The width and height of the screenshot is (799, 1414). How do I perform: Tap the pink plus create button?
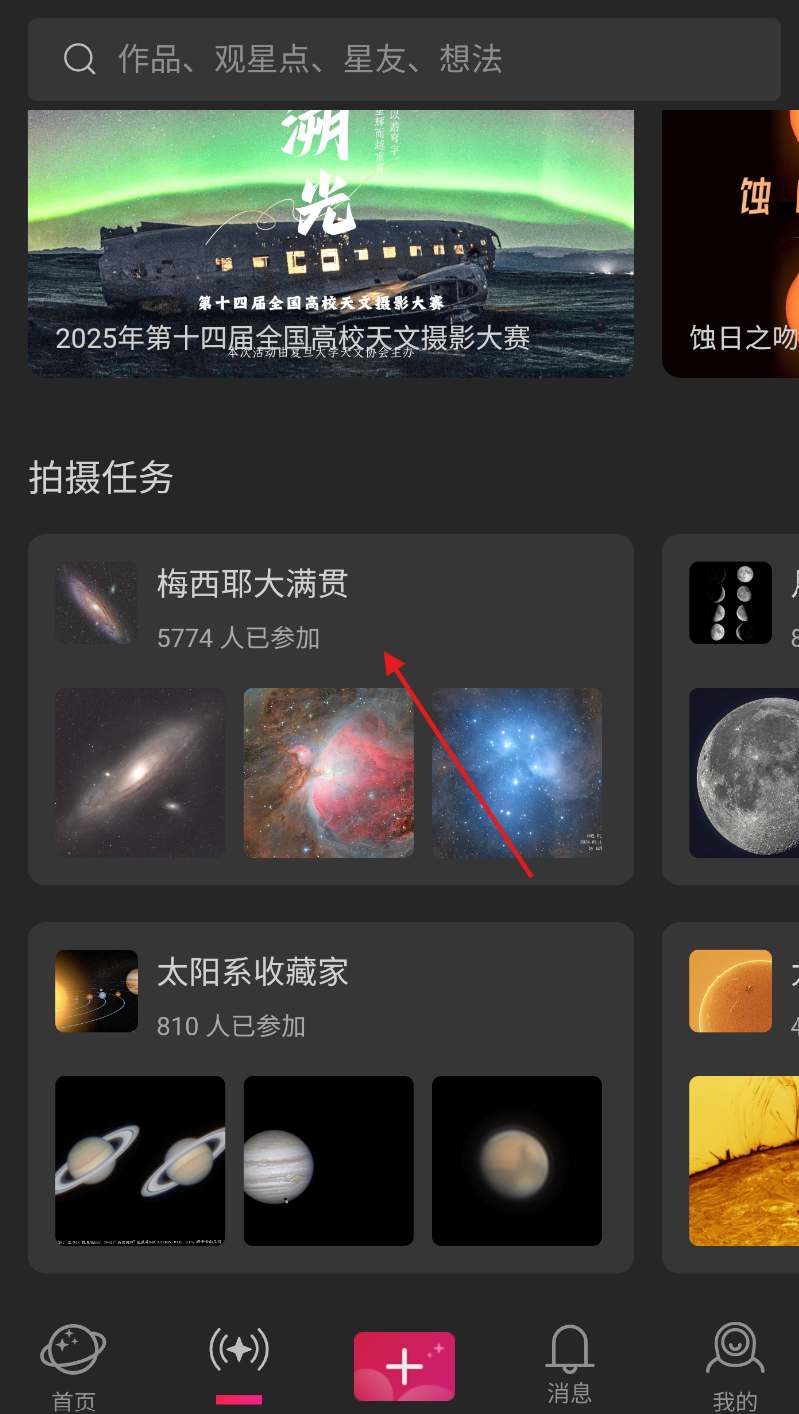pyautogui.click(x=404, y=1366)
